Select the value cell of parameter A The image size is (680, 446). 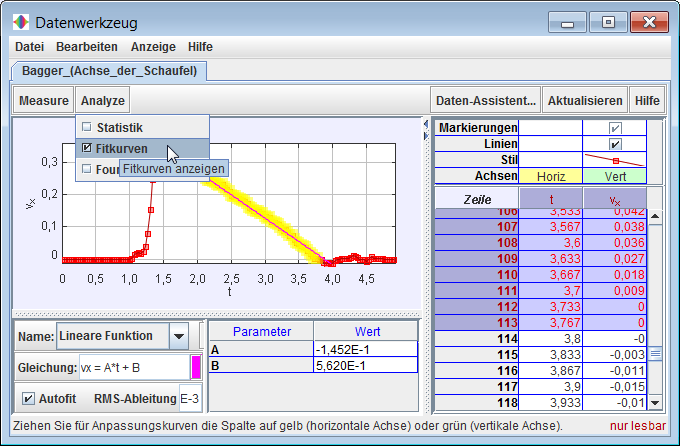click(x=364, y=349)
